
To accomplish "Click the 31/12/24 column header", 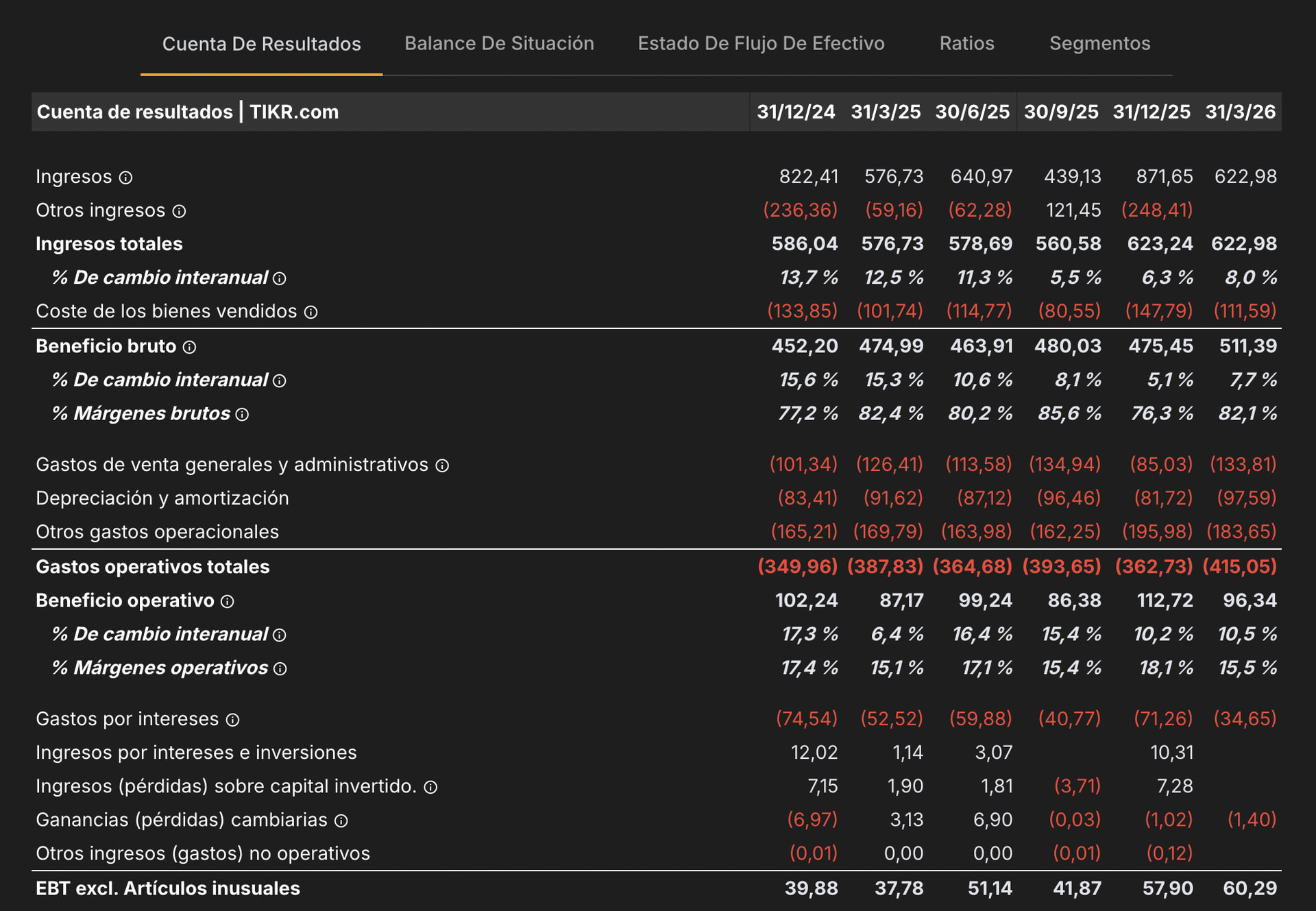I will [x=796, y=112].
